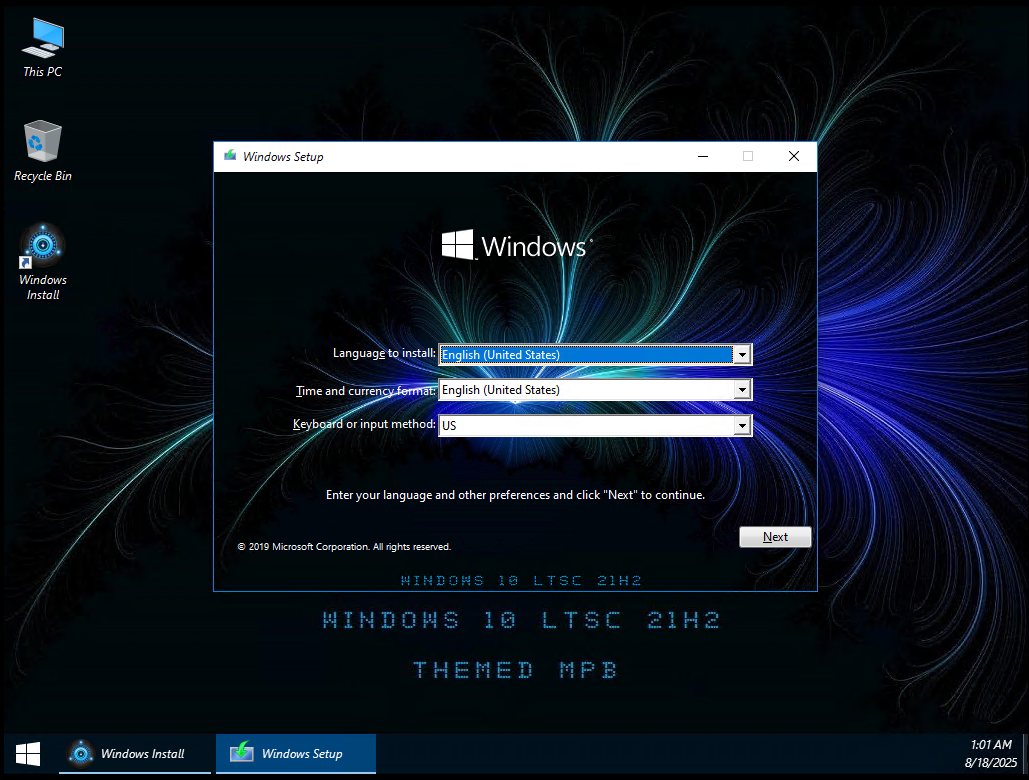The image size is (1029, 780).
Task: Select the Windows Install desktop shortcut
Action: click(x=43, y=262)
